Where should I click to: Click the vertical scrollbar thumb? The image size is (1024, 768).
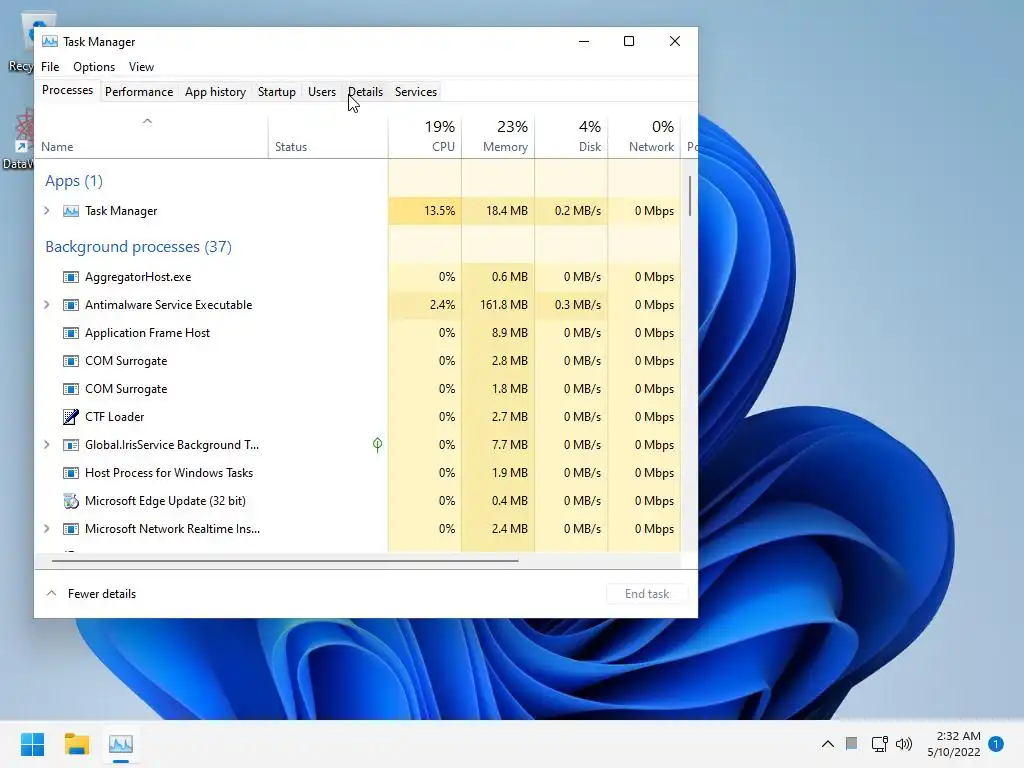coord(690,196)
